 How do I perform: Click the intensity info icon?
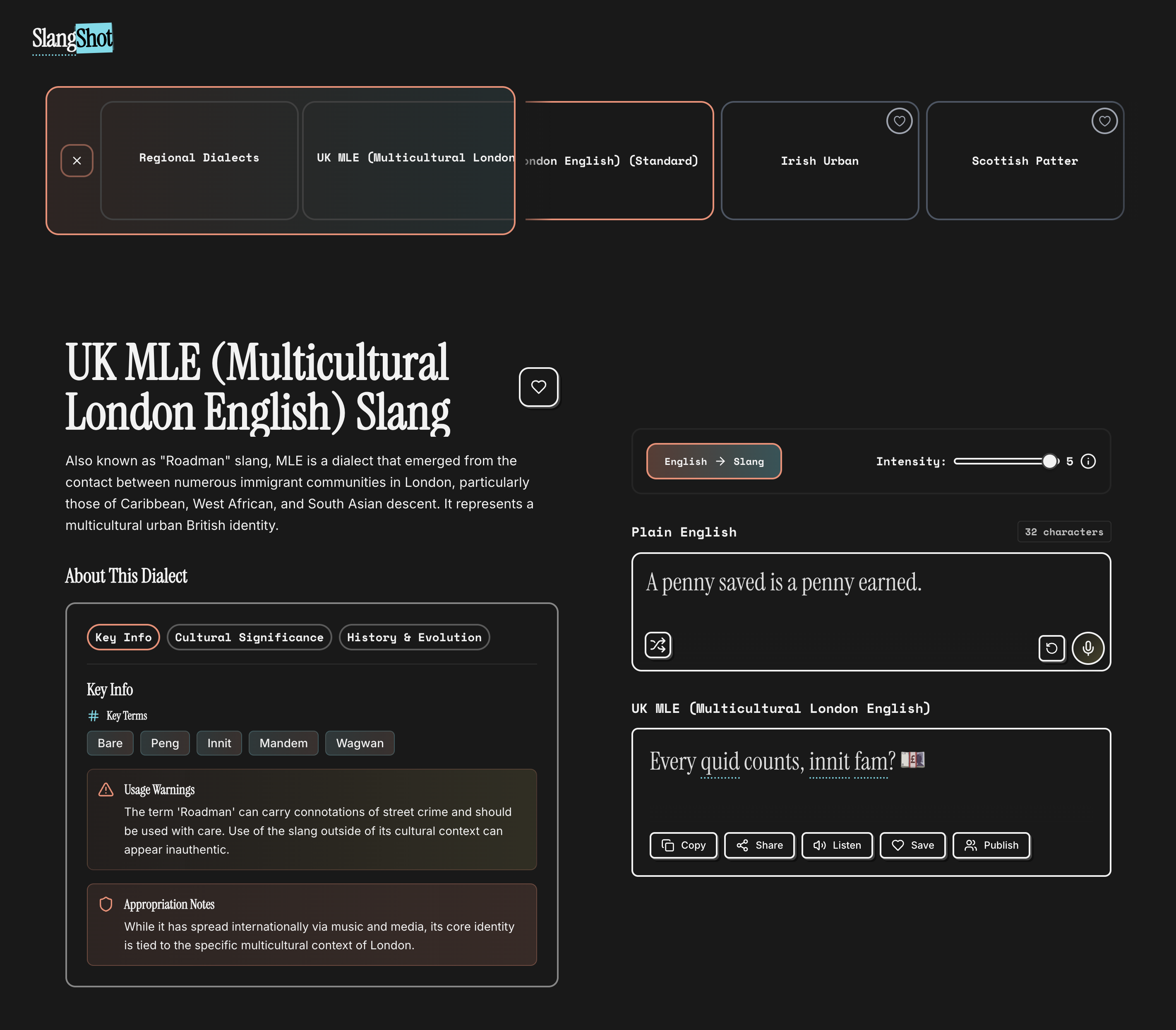[x=1088, y=462]
